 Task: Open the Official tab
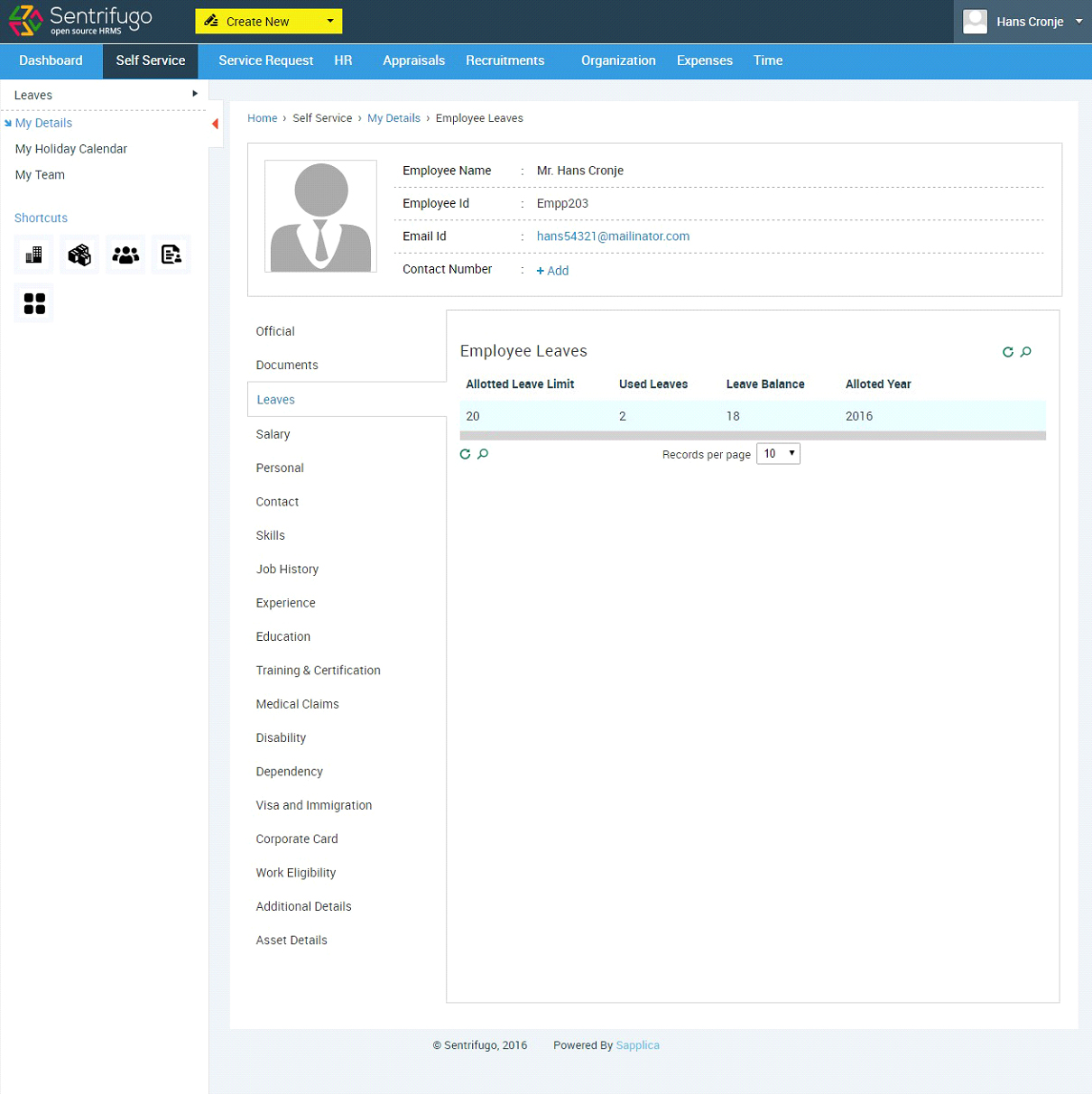point(275,331)
